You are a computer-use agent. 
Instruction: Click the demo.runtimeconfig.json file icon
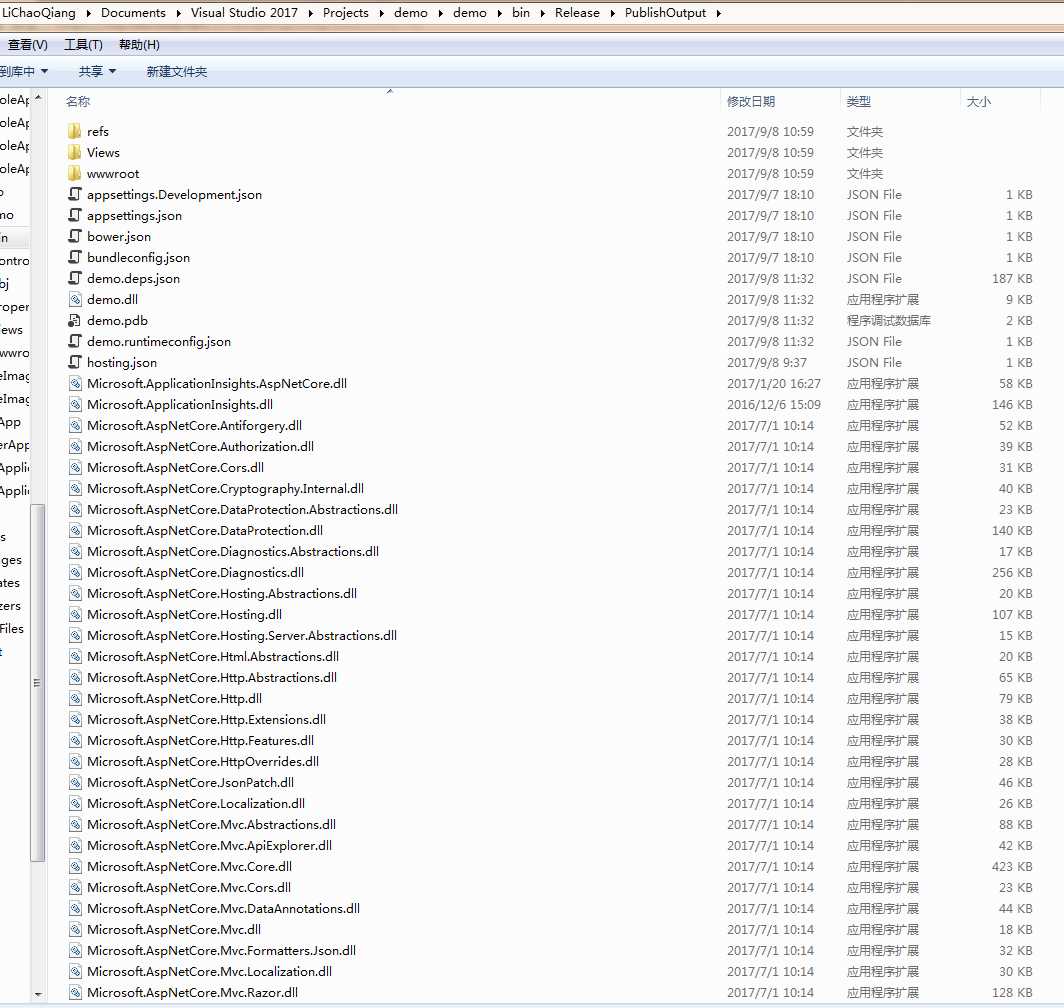click(x=75, y=341)
